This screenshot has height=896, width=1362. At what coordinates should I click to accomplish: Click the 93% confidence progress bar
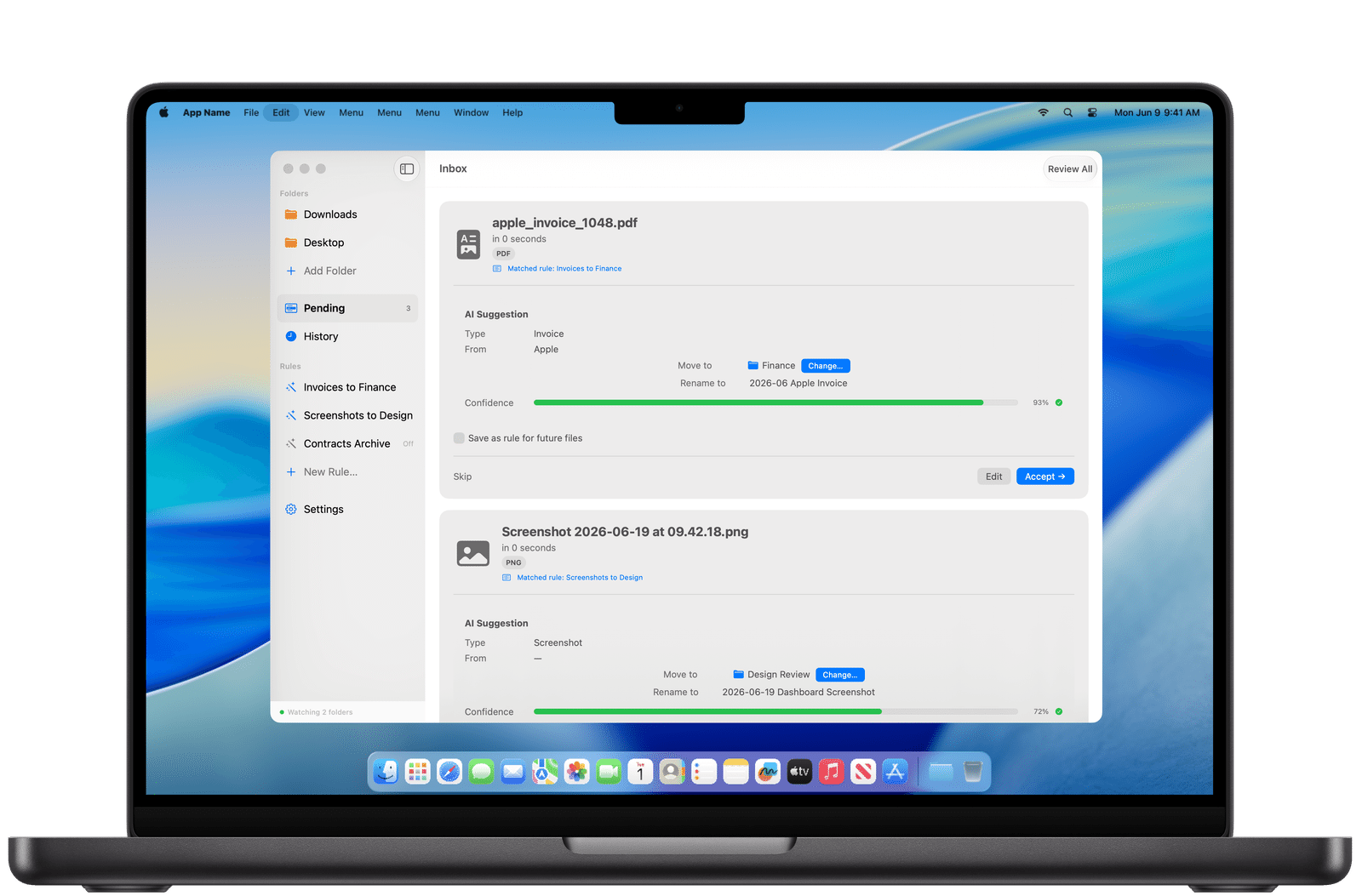[775, 402]
